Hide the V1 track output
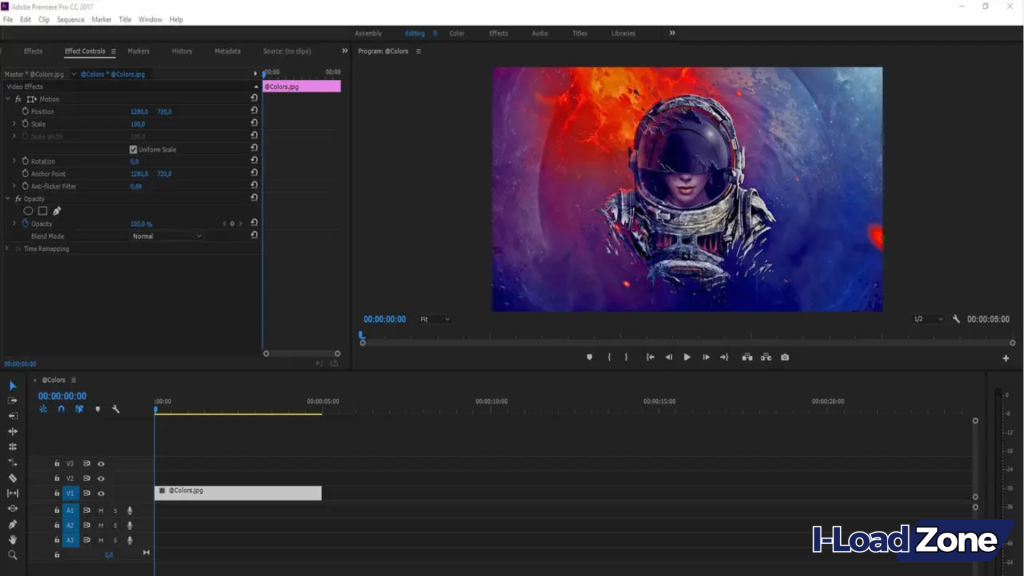Viewport: 1024px width, 576px height. [x=101, y=494]
